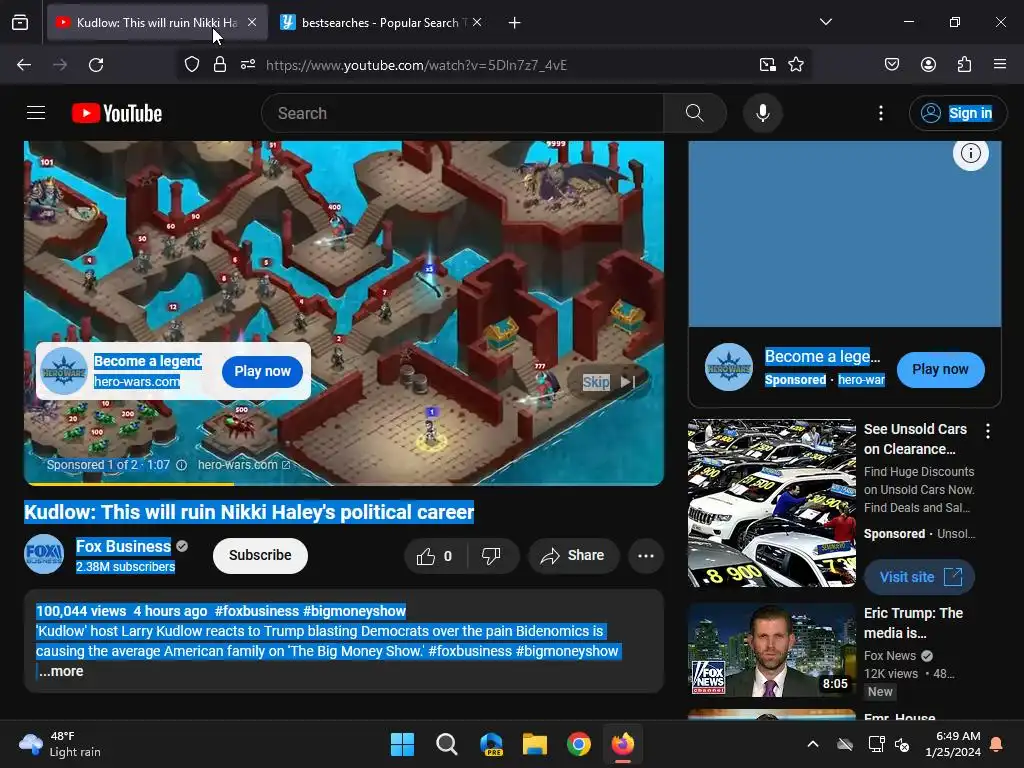Like the video with thumbs up
The height and width of the screenshot is (768, 1024).
436,556
